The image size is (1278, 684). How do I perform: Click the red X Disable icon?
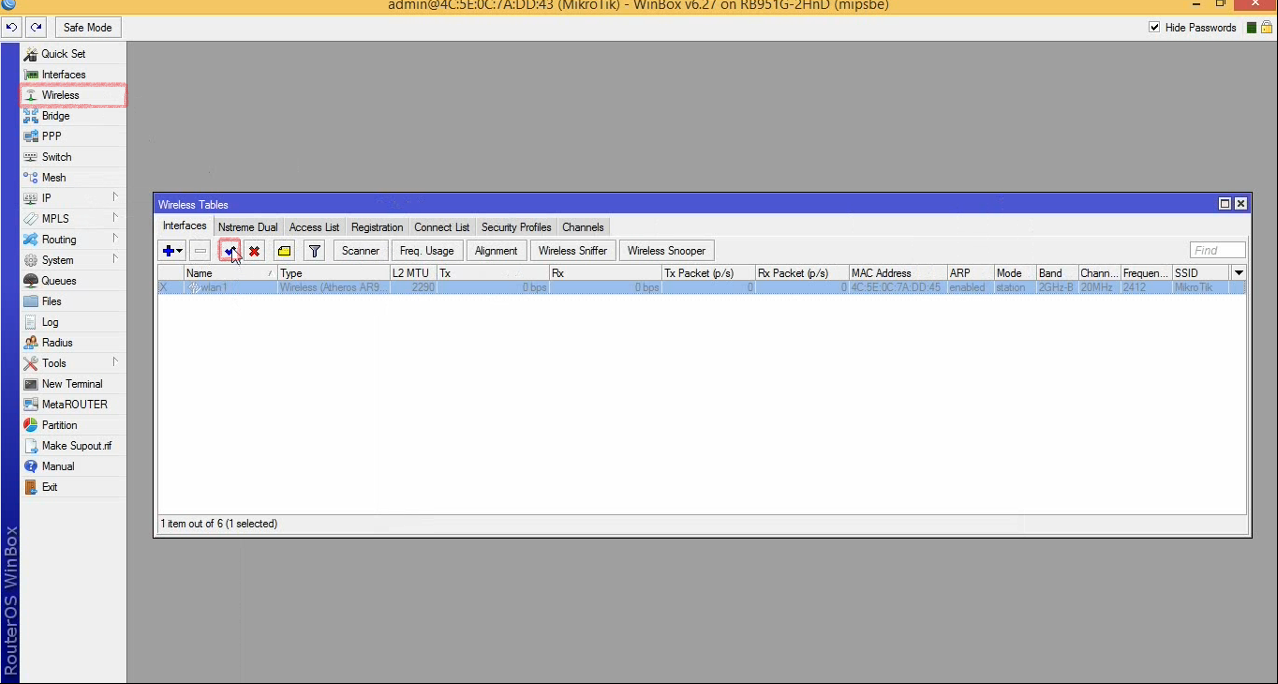pos(254,251)
